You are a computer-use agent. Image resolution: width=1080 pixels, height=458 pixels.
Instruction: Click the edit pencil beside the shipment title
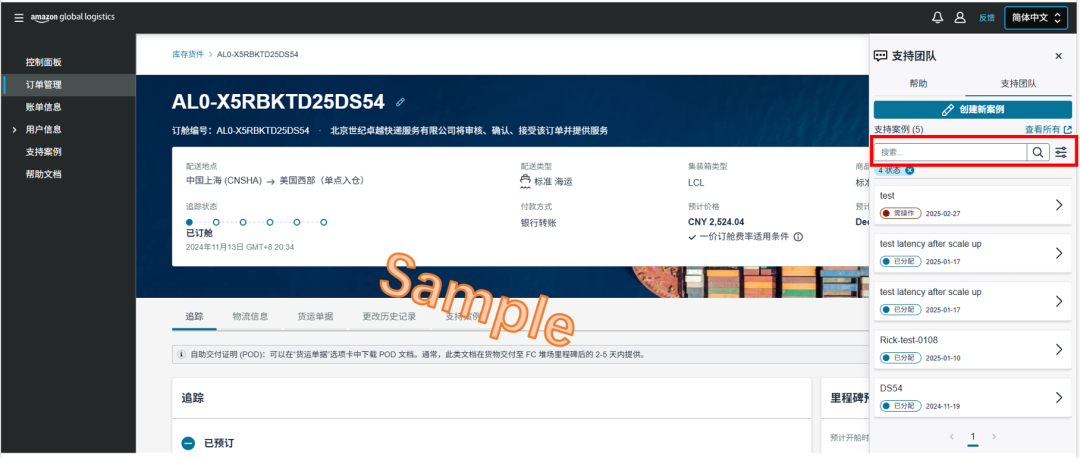(400, 102)
